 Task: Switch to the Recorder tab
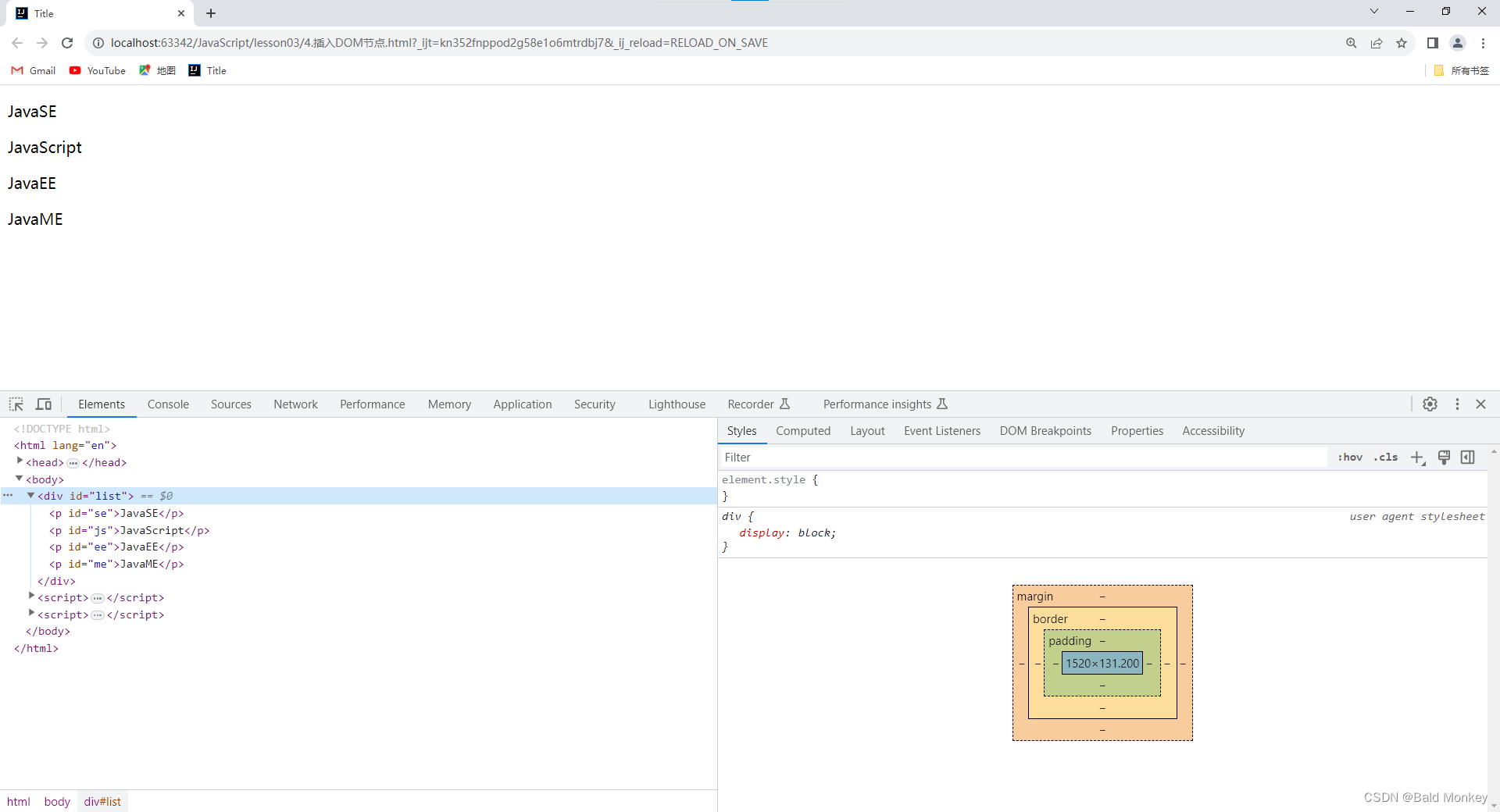(x=759, y=404)
